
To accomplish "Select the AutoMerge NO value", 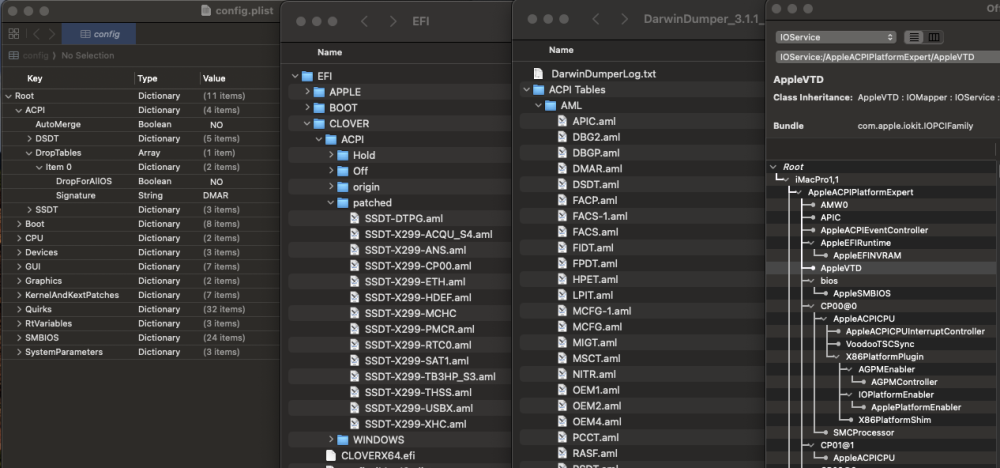I will [x=216, y=124].
